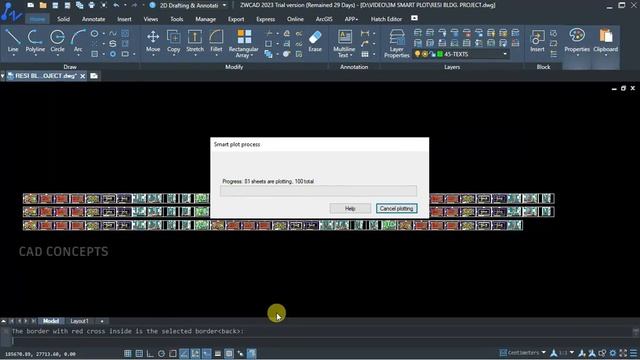Toggle polar tracking in status bar

(x=162, y=353)
